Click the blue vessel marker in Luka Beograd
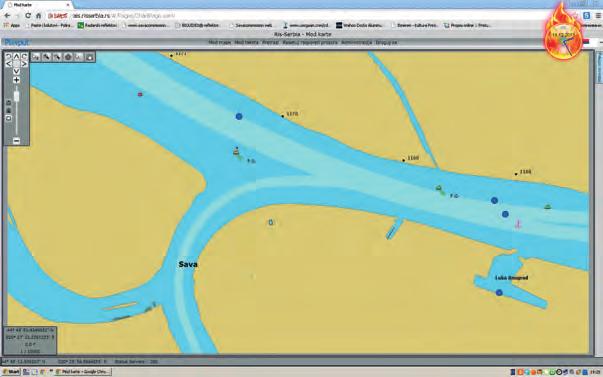Screen dimensions: 603x377 coord(499,293)
